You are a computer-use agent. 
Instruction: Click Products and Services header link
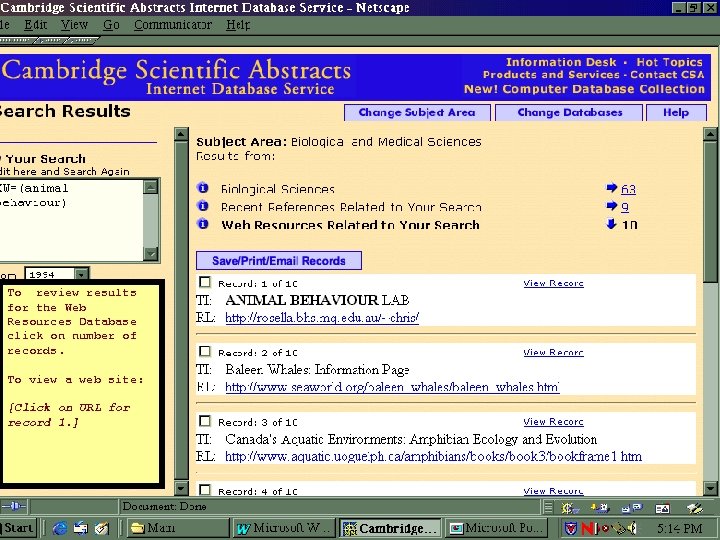(551, 74)
